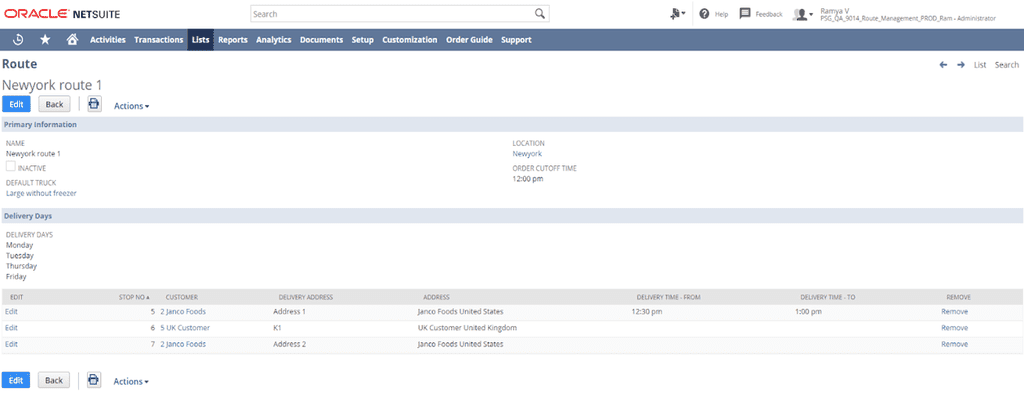The width and height of the screenshot is (1024, 397).
Task: Open the Activities menu
Action: [108, 40]
